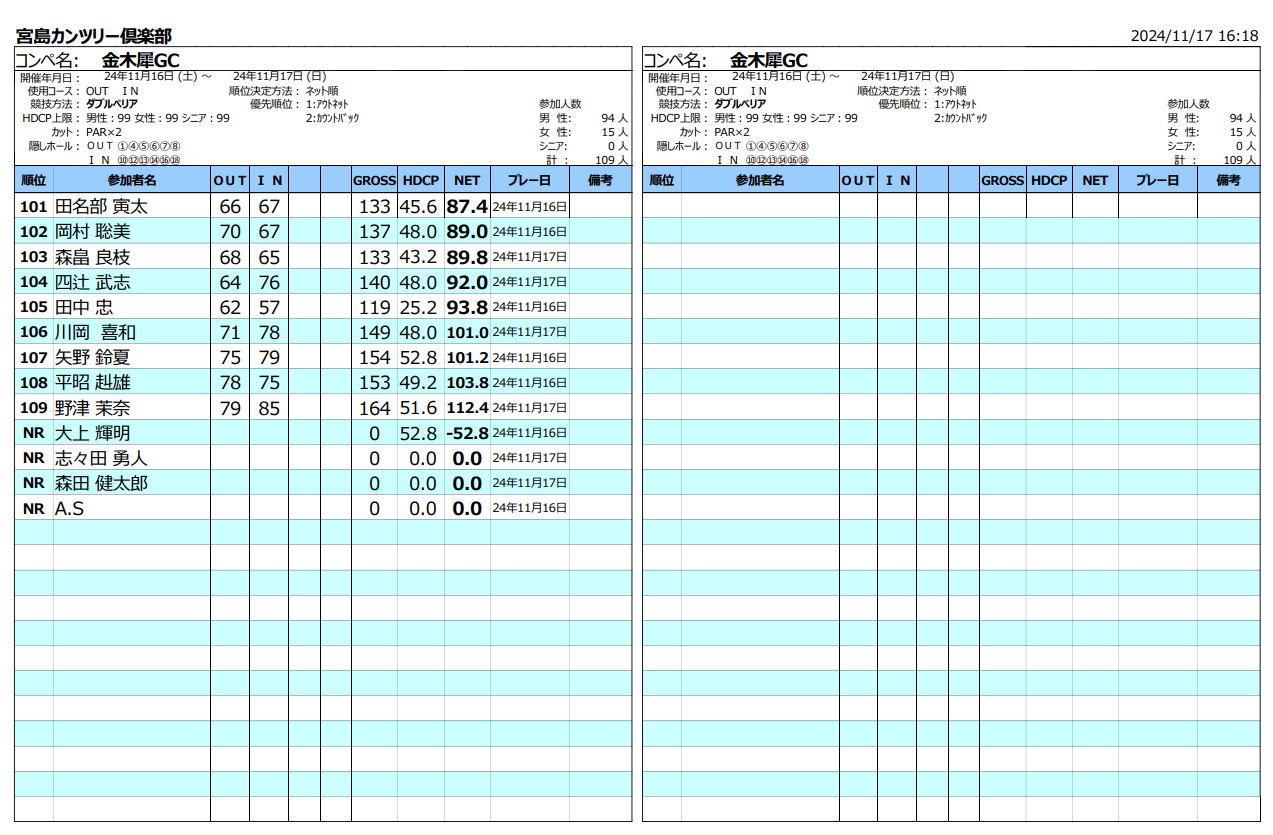Click GROSS value 137

click(x=375, y=232)
